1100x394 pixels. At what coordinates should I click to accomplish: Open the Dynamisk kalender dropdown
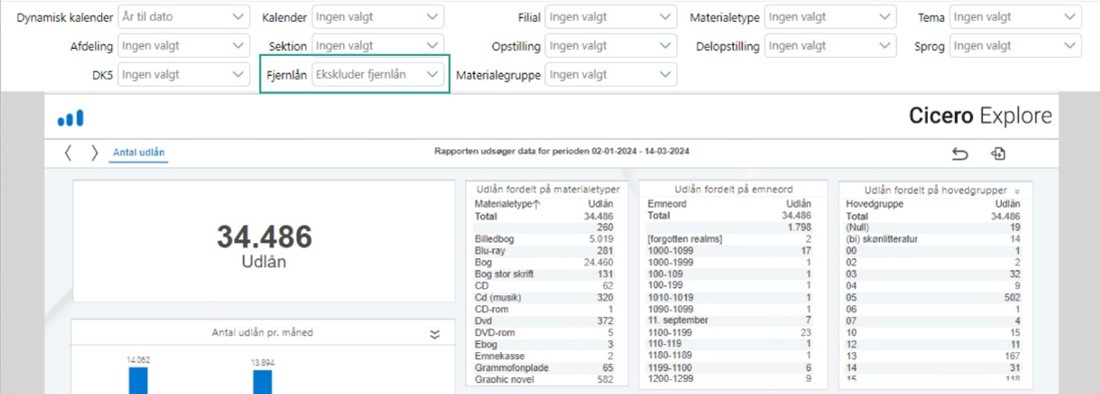coord(183,17)
